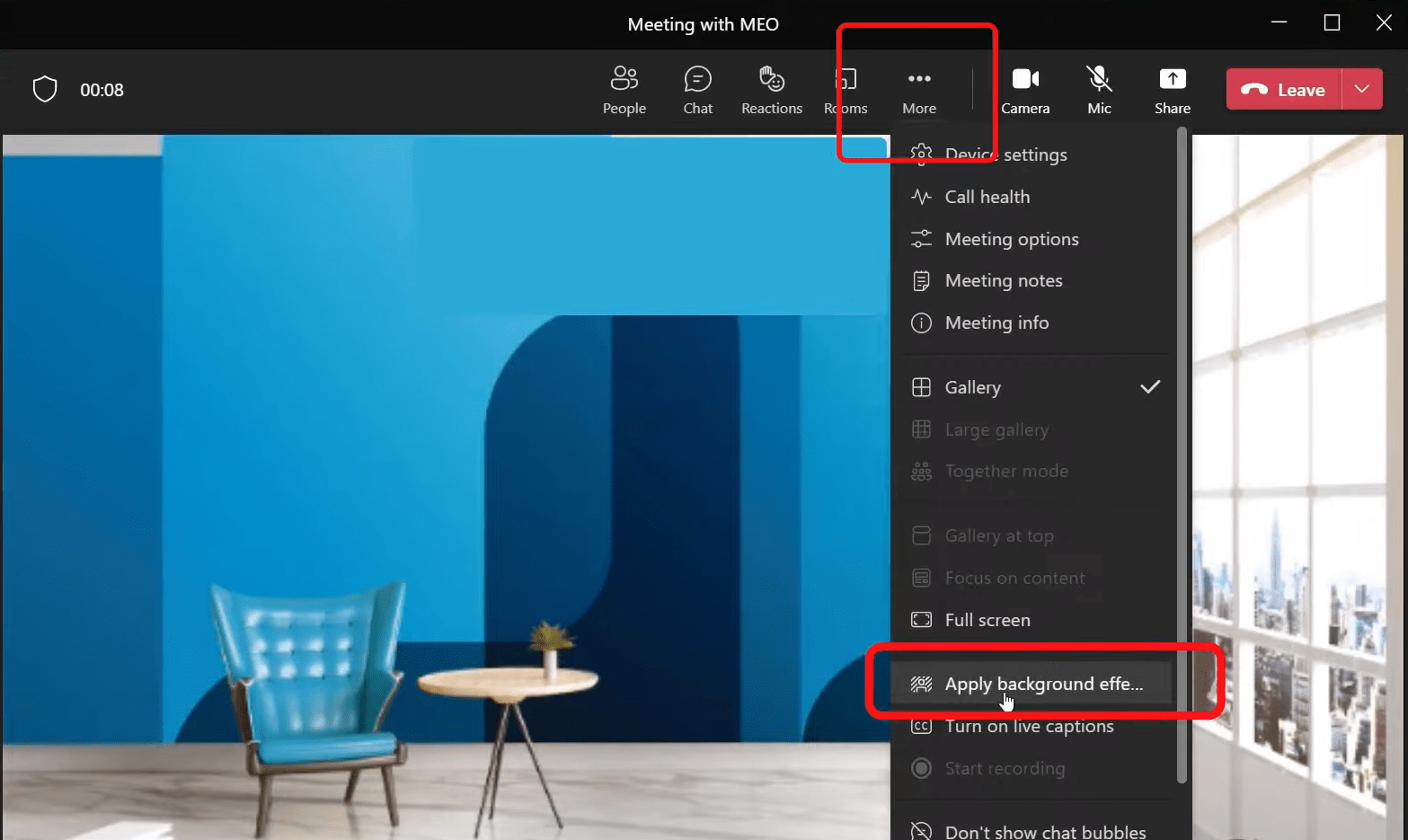Screen dimensions: 1408x840
Task: Toggle the Camera on or off
Action: 1025,90
